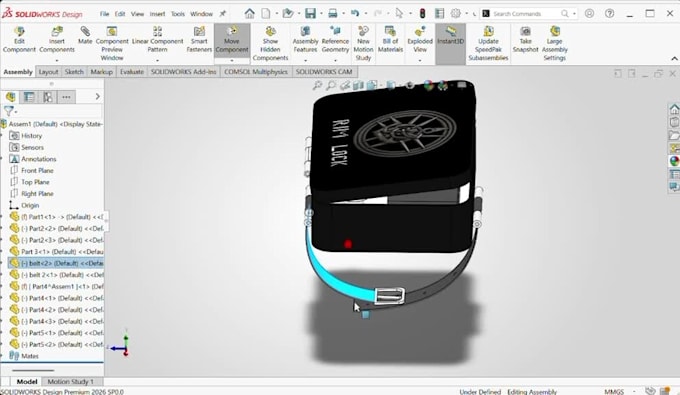The height and width of the screenshot is (395, 680).
Task: Open Reference Geometry tool
Action: [x=335, y=39]
